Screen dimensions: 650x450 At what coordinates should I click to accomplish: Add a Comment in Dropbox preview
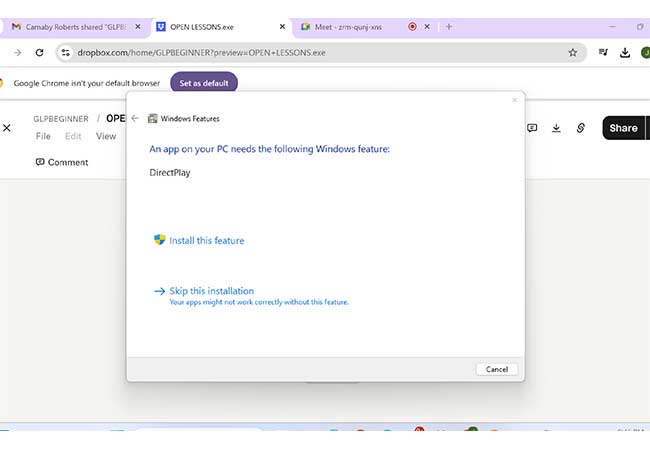click(x=62, y=162)
